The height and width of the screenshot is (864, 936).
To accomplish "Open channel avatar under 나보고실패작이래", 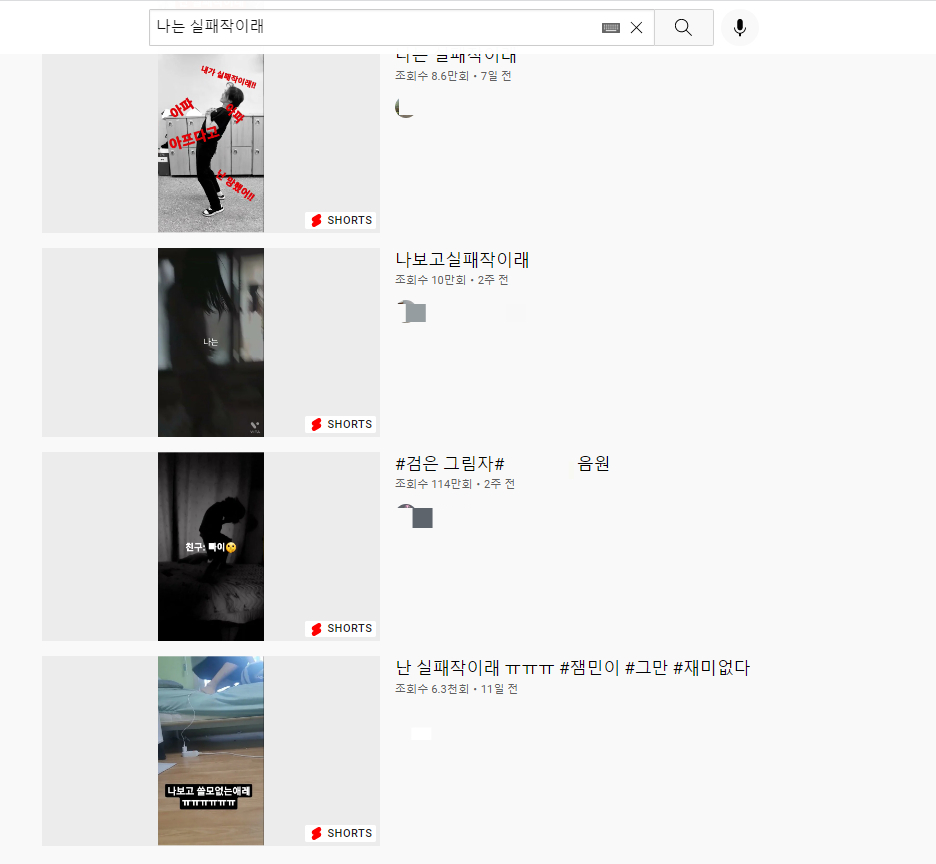I will [x=411, y=312].
